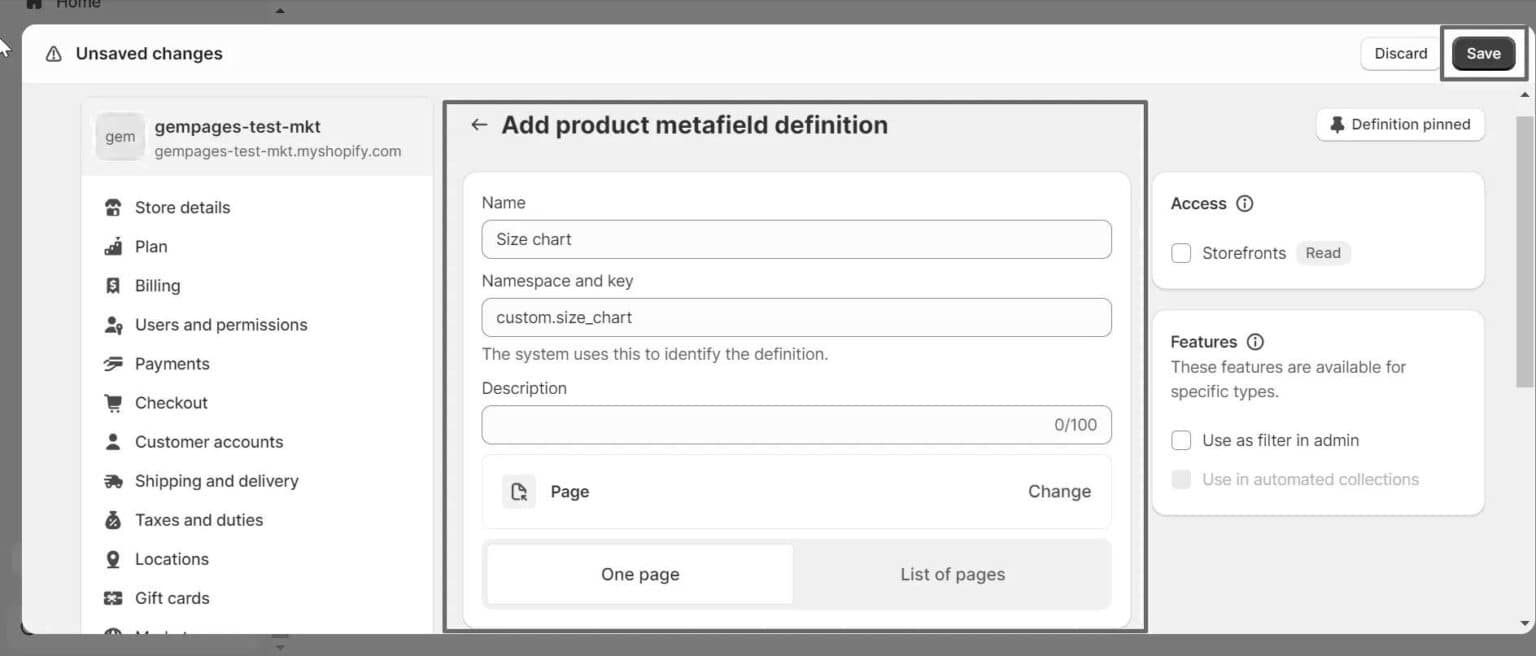The image size is (1536, 656).
Task: Enable the Storefronts access checkbox
Action: tap(1181, 254)
